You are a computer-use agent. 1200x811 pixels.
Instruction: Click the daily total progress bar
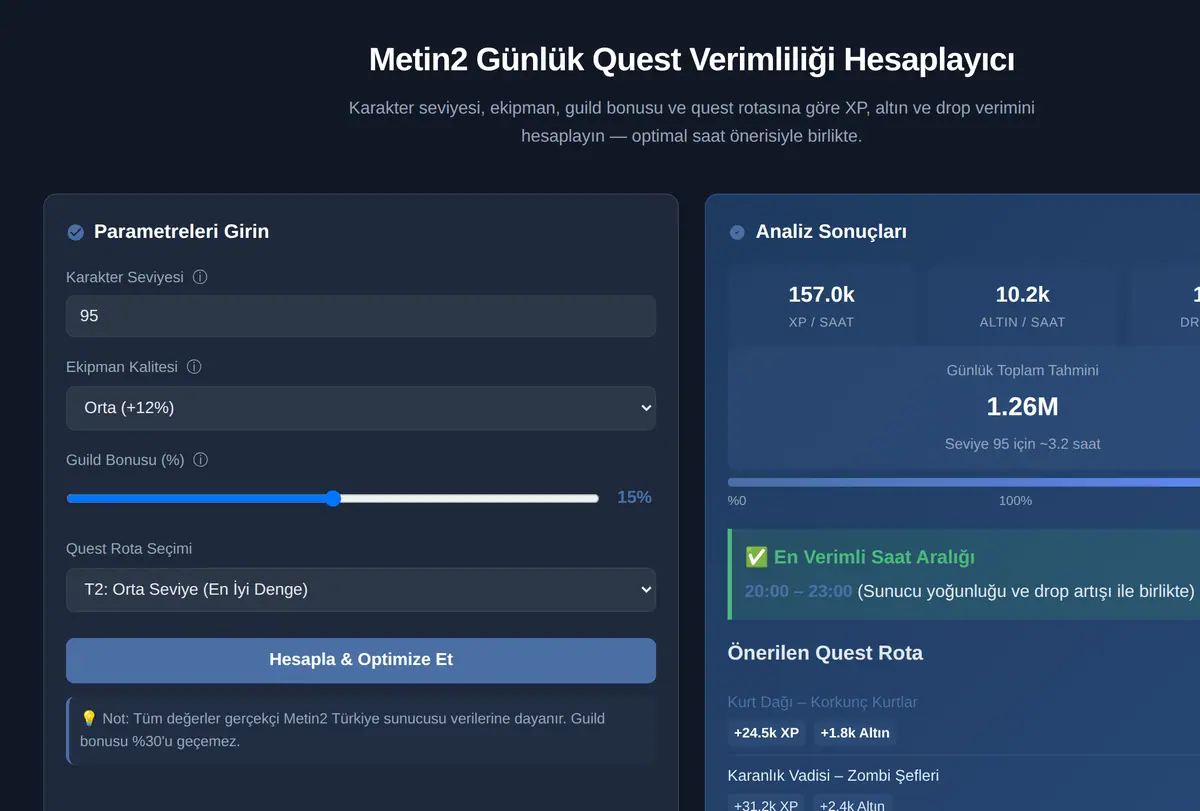[964, 482]
